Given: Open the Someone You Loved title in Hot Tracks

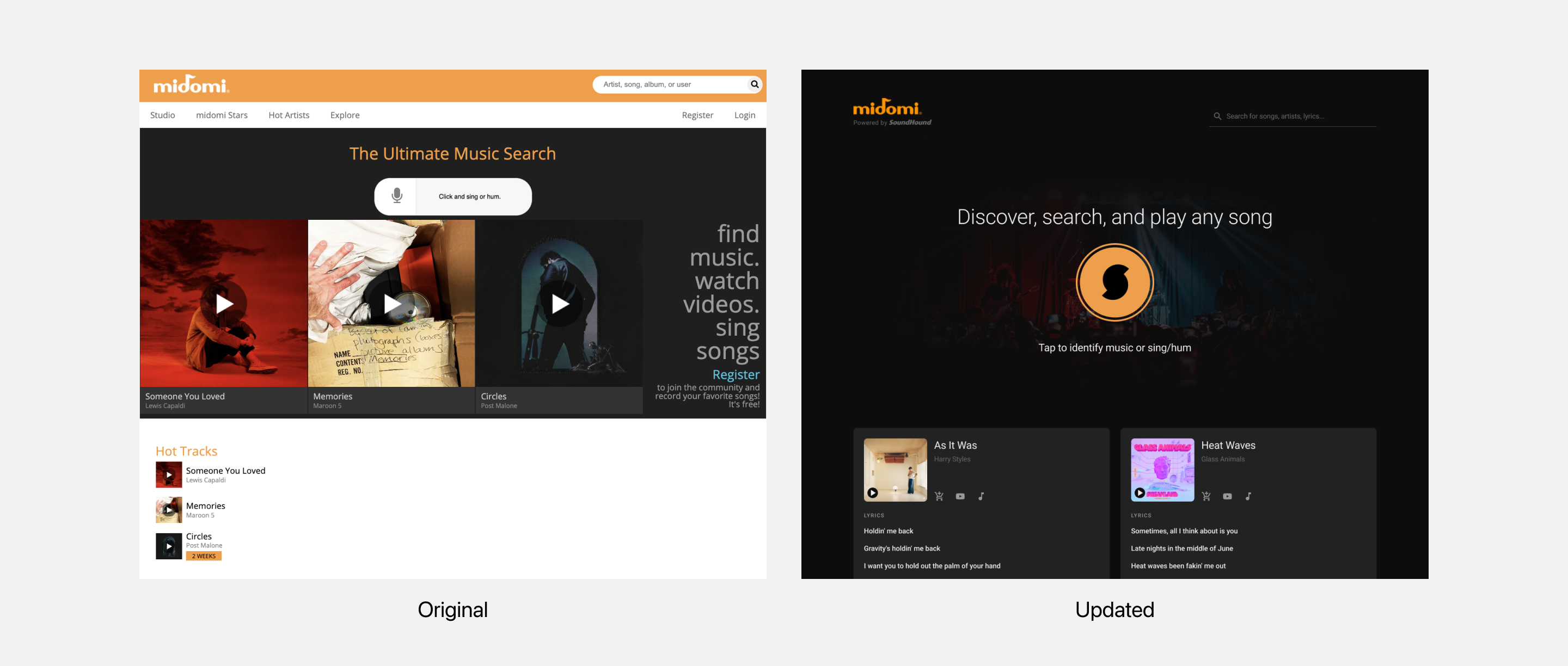Looking at the screenshot, I should pyautogui.click(x=225, y=470).
